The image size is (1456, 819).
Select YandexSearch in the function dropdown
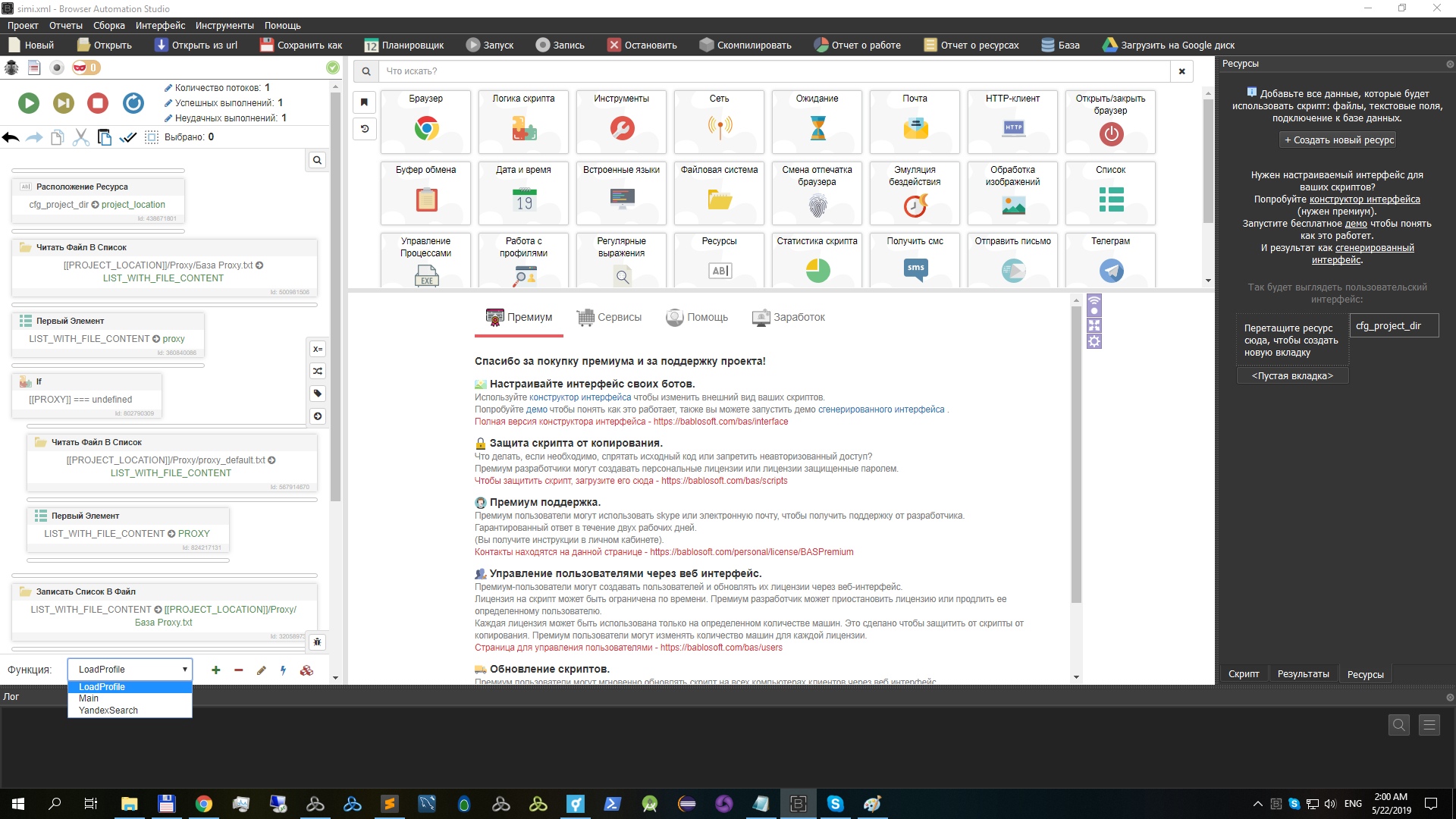(x=108, y=711)
